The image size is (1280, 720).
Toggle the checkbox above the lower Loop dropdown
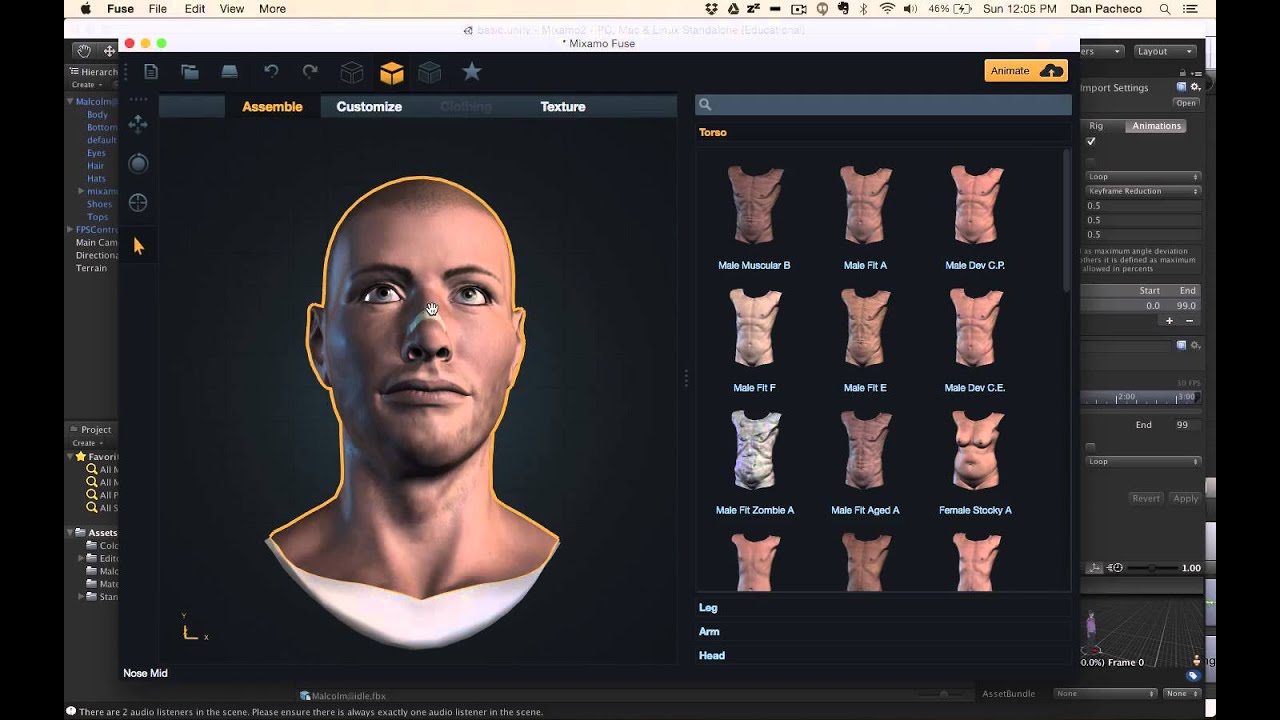[x=1091, y=447]
